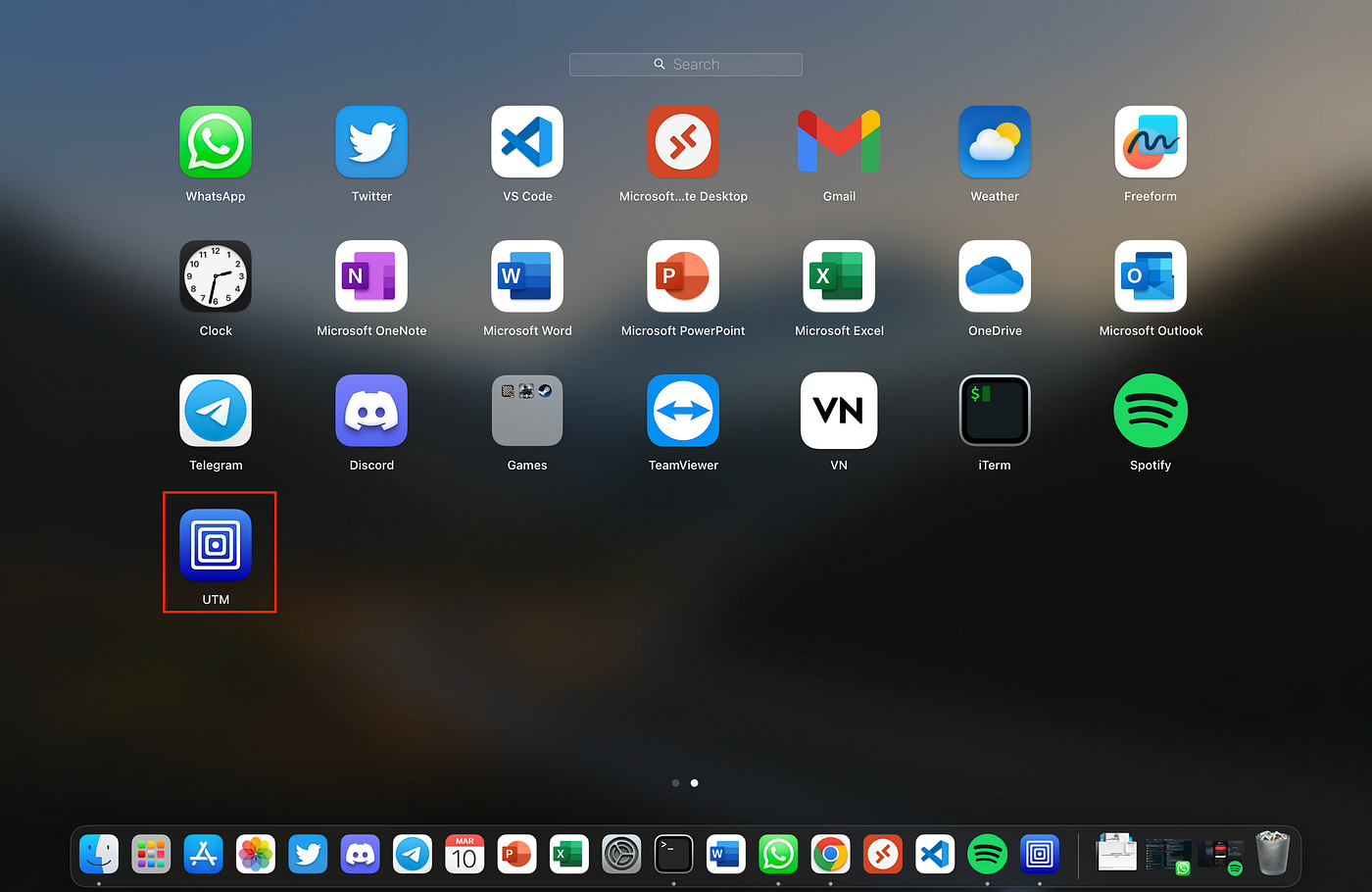Launch TeamViewer
This screenshot has width=1372, height=892.
pos(683,411)
